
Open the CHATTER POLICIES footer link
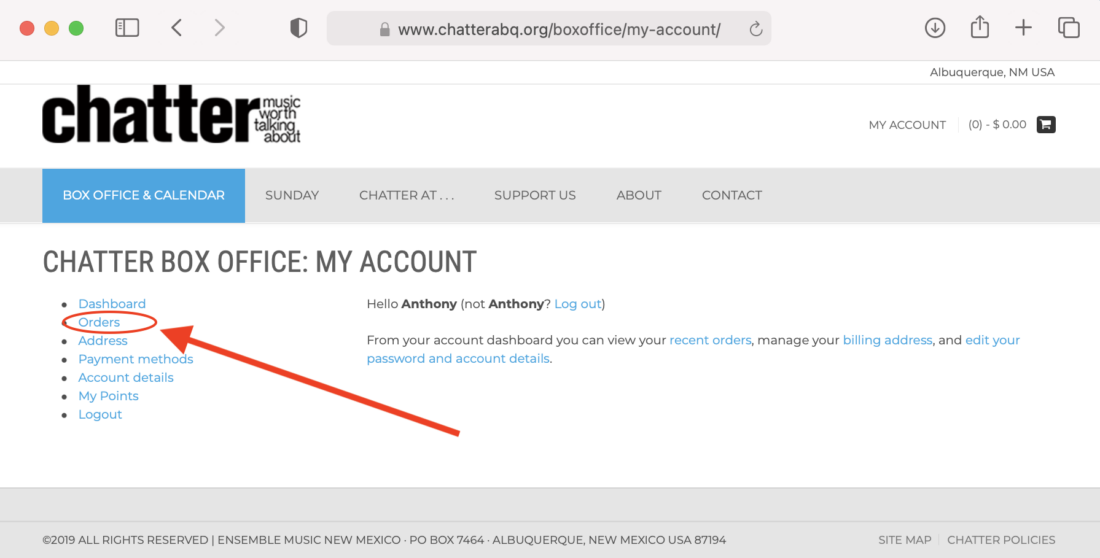(1001, 540)
